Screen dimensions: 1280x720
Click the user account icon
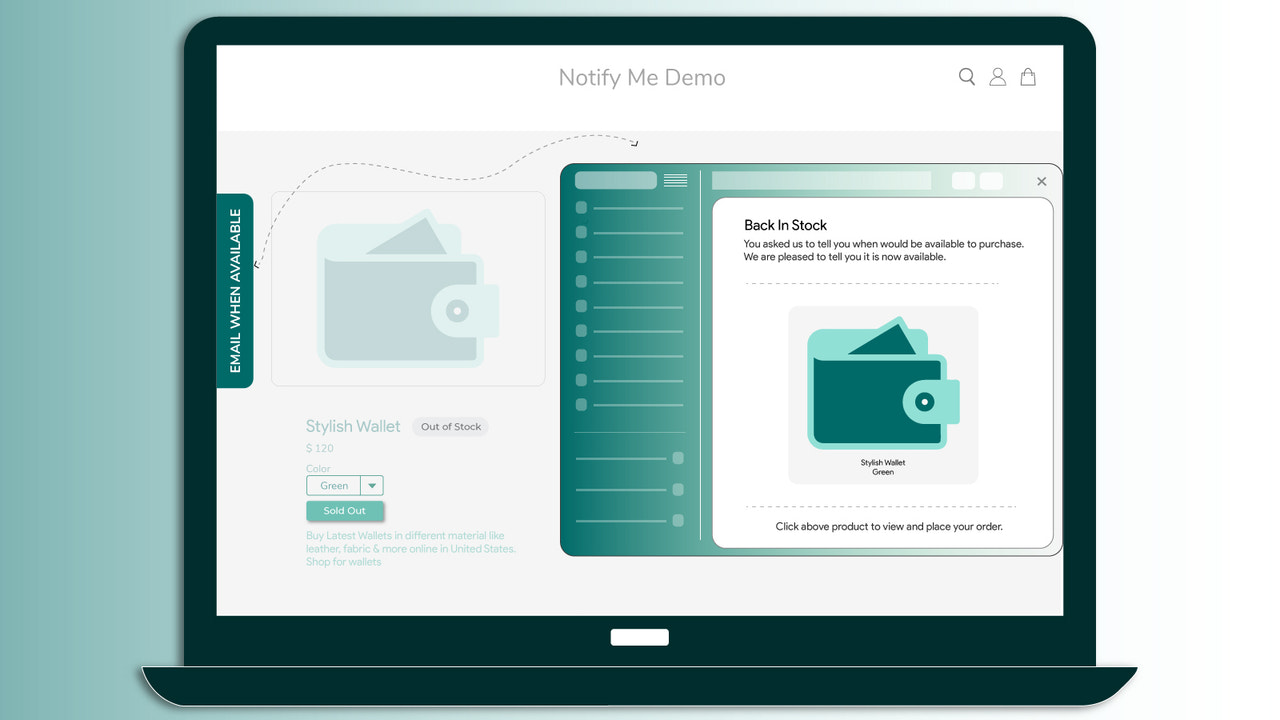pos(997,76)
